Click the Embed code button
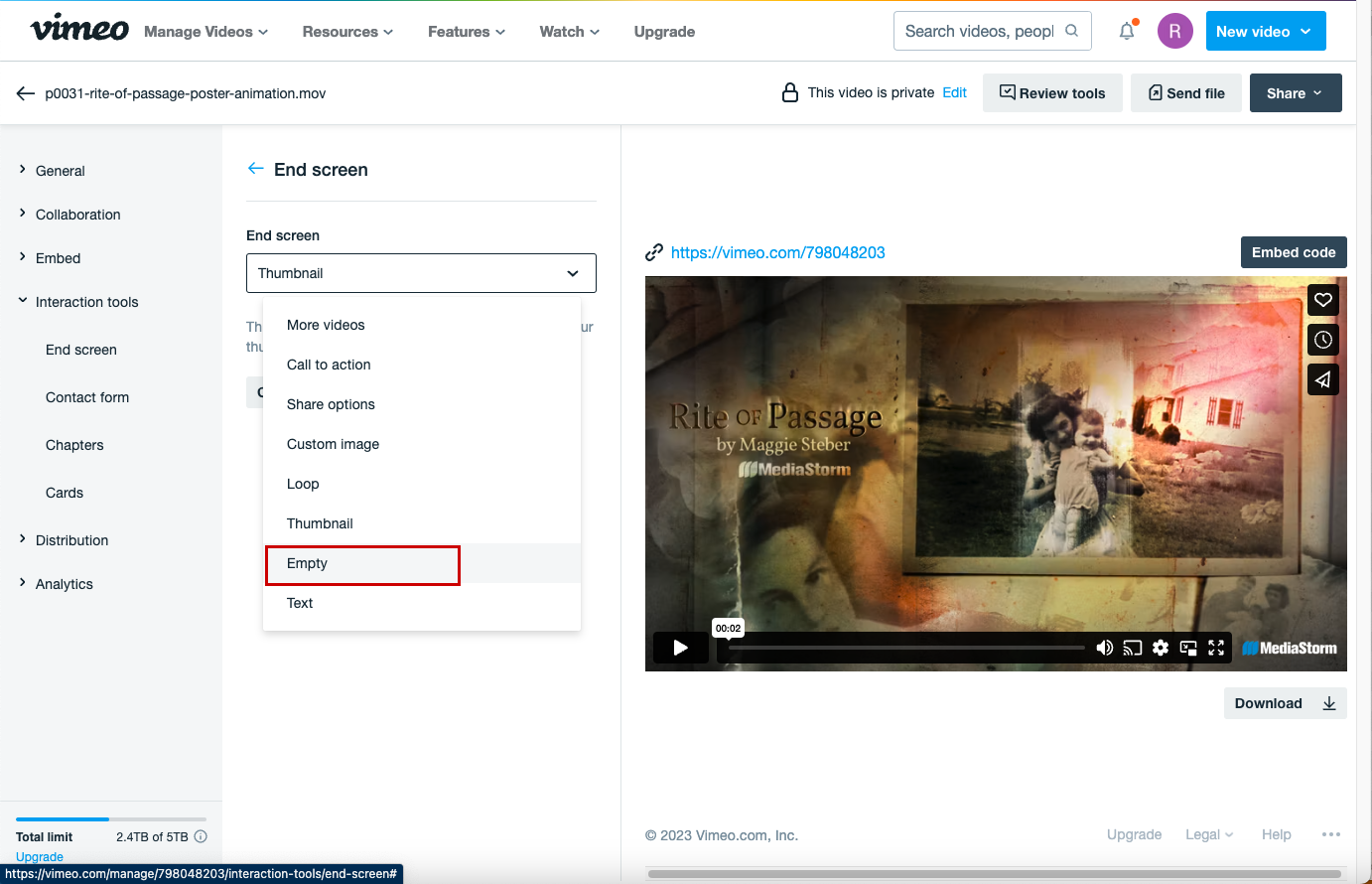The height and width of the screenshot is (884, 1372). tap(1294, 251)
